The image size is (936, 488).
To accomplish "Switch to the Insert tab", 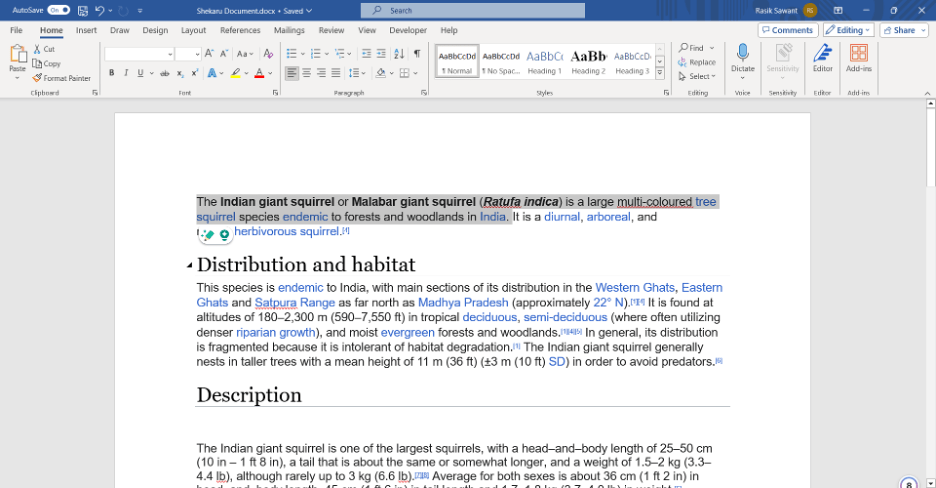I will [x=86, y=30].
